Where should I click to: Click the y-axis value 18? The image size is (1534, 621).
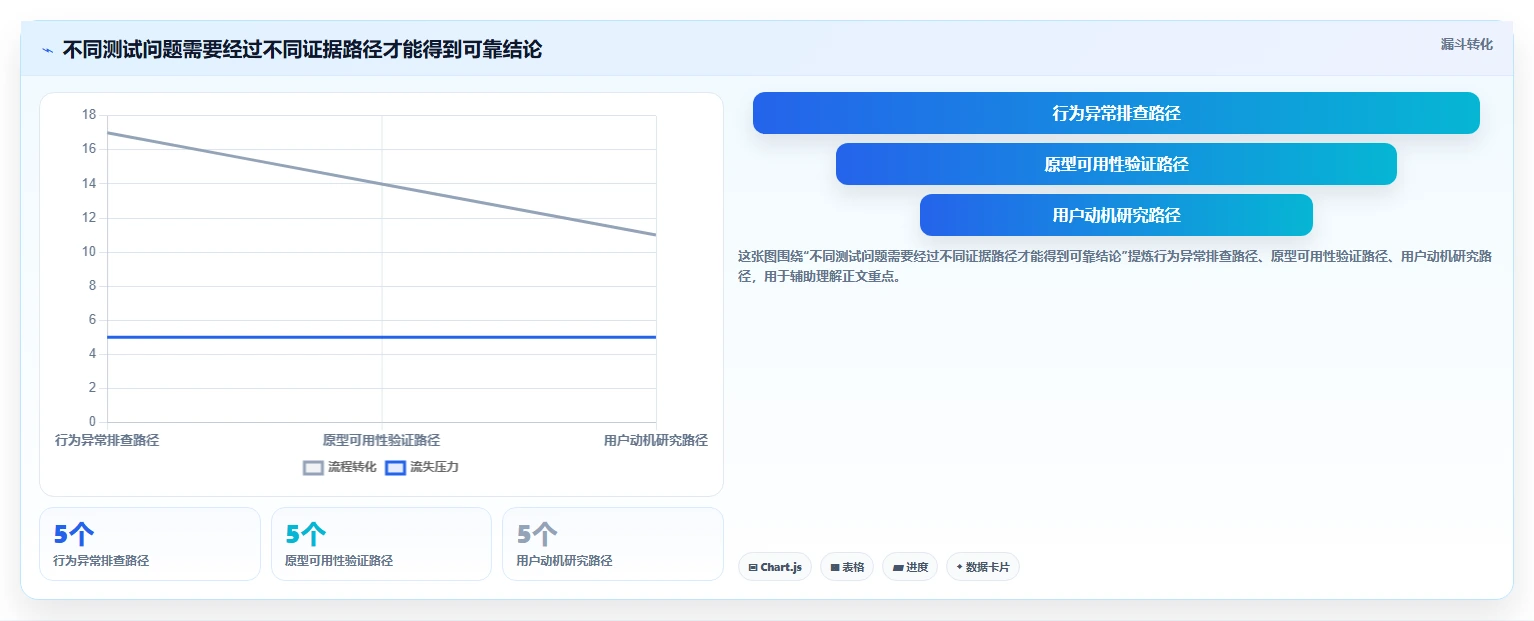89,115
